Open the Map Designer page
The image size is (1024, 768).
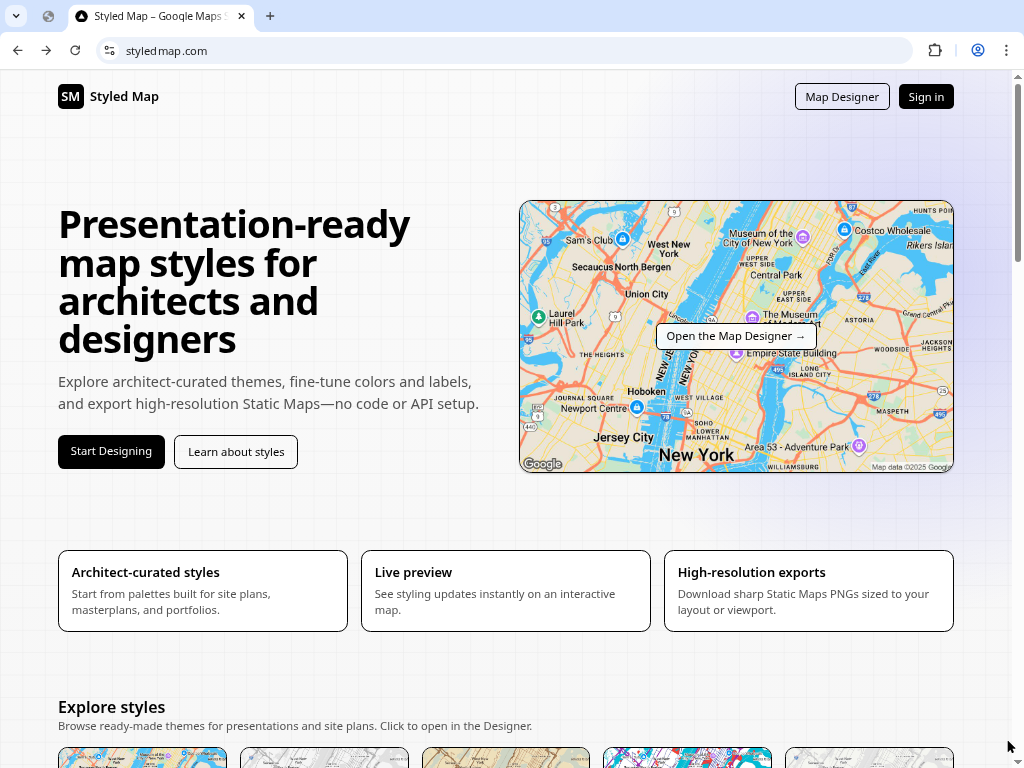pyautogui.click(x=842, y=97)
